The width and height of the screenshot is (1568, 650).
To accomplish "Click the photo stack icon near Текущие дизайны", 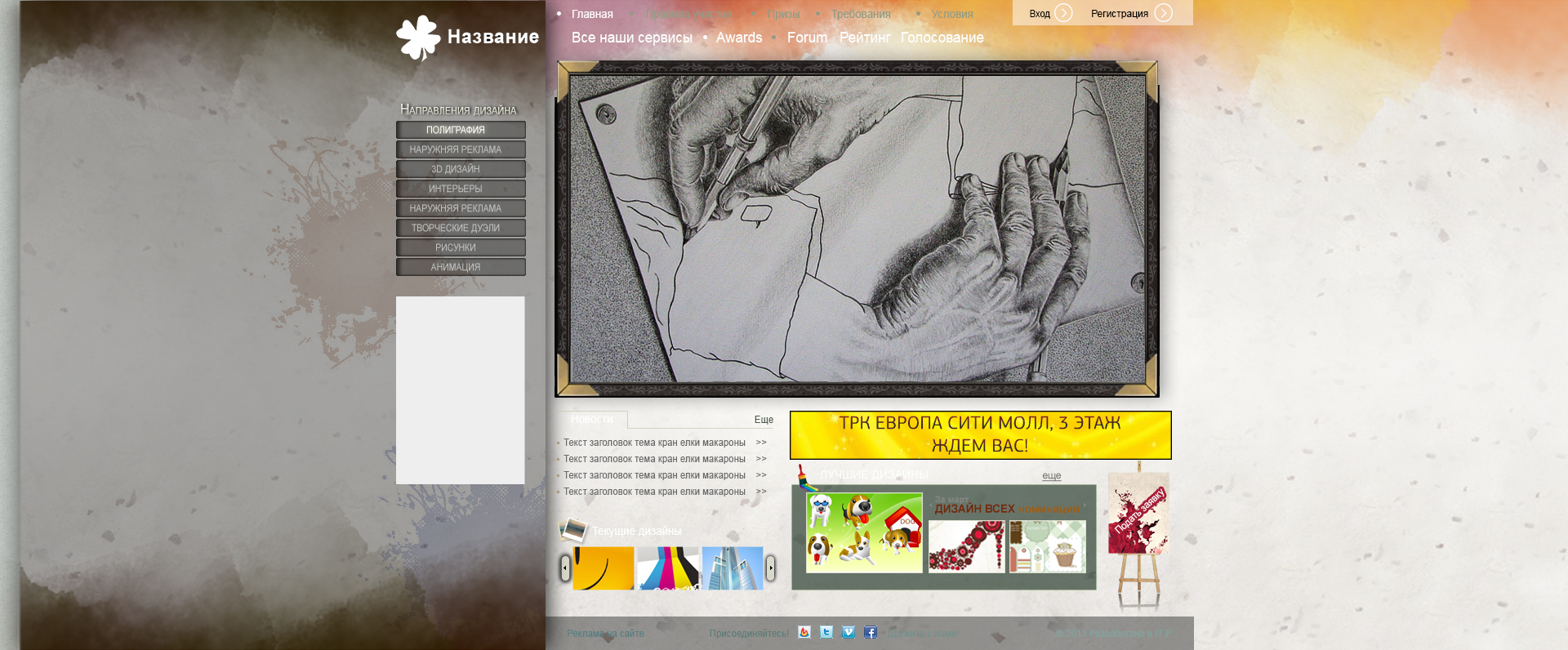I will pyautogui.click(x=573, y=530).
